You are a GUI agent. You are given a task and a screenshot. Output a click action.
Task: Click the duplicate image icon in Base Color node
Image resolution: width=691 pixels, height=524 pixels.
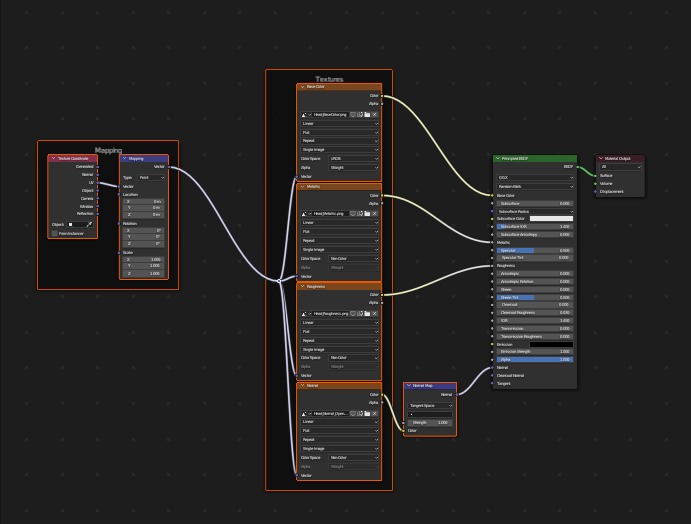[360, 115]
